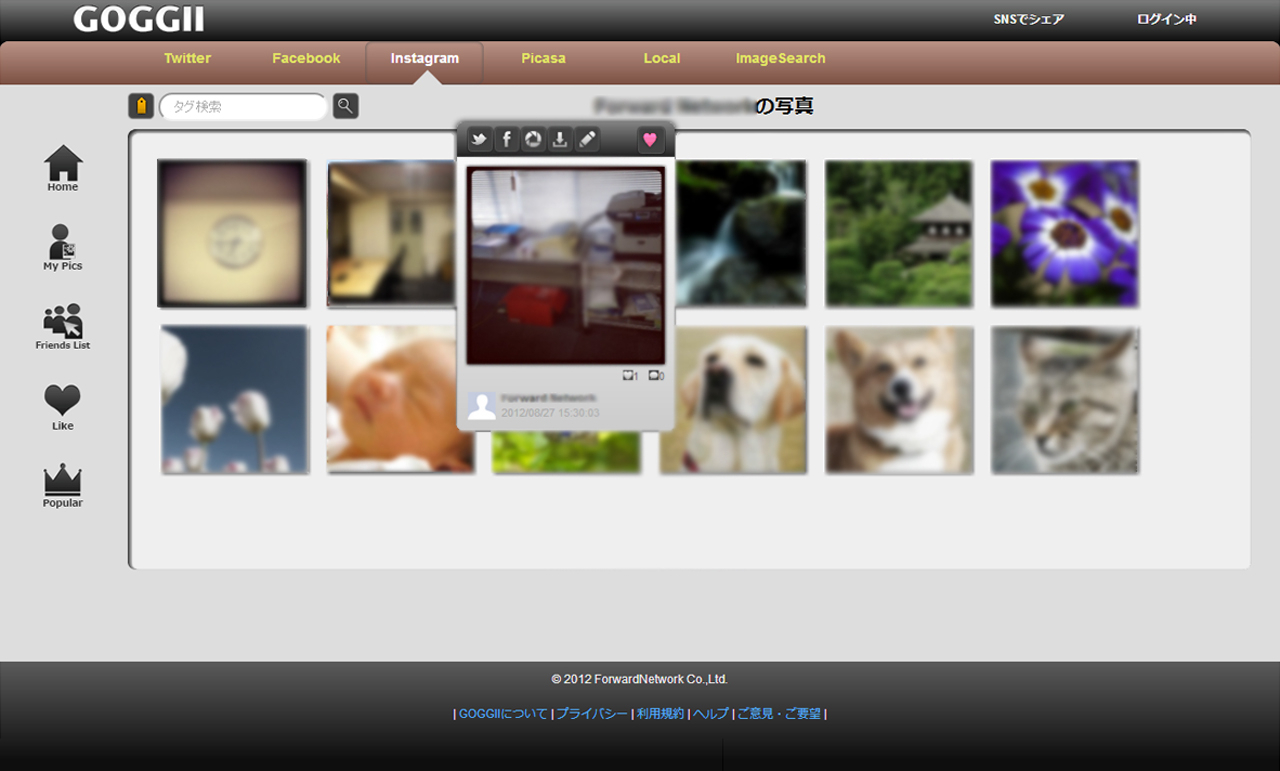Open the pagoda in forest thumbnail
The image size is (1280, 771).
[x=899, y=233]
